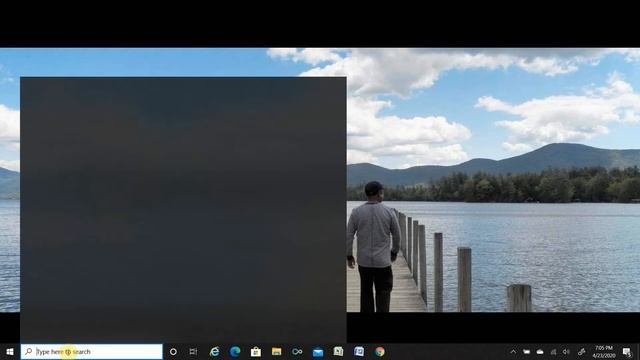Open the infinity-loop app on the taskbar
Viewport: 640px width, 360px height.
coord(297,351)
